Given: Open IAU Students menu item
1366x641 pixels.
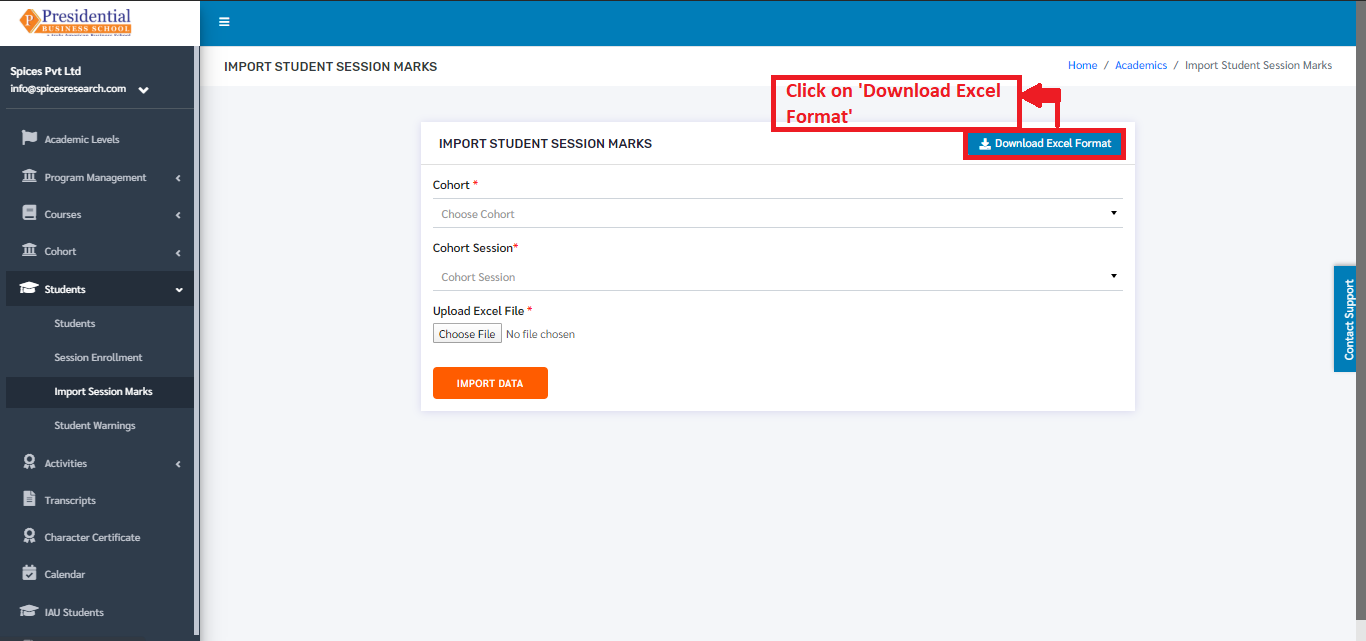Looking at the screenshot, I should tap(74, 612).
